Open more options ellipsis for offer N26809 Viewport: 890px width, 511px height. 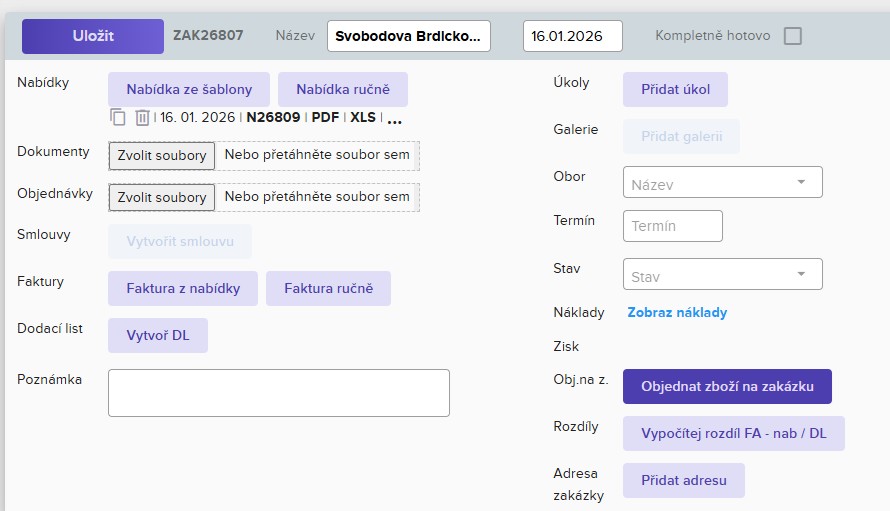[x=394, y=118]
